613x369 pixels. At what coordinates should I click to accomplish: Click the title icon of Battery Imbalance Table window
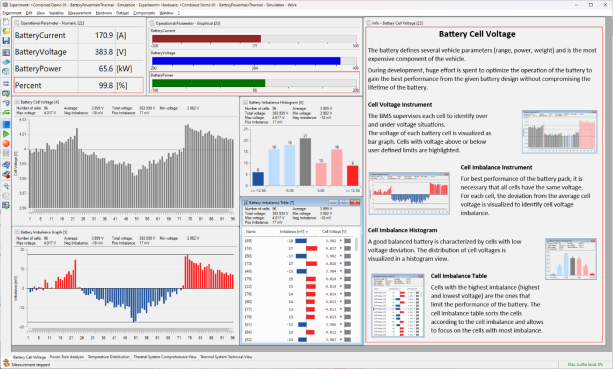(x=246, y=202)
